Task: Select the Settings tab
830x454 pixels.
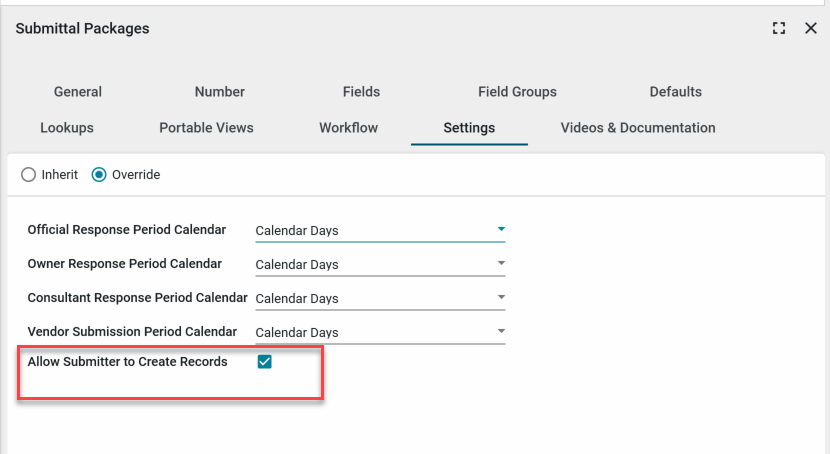Action: pyautogui.click(x=469, y=128)
